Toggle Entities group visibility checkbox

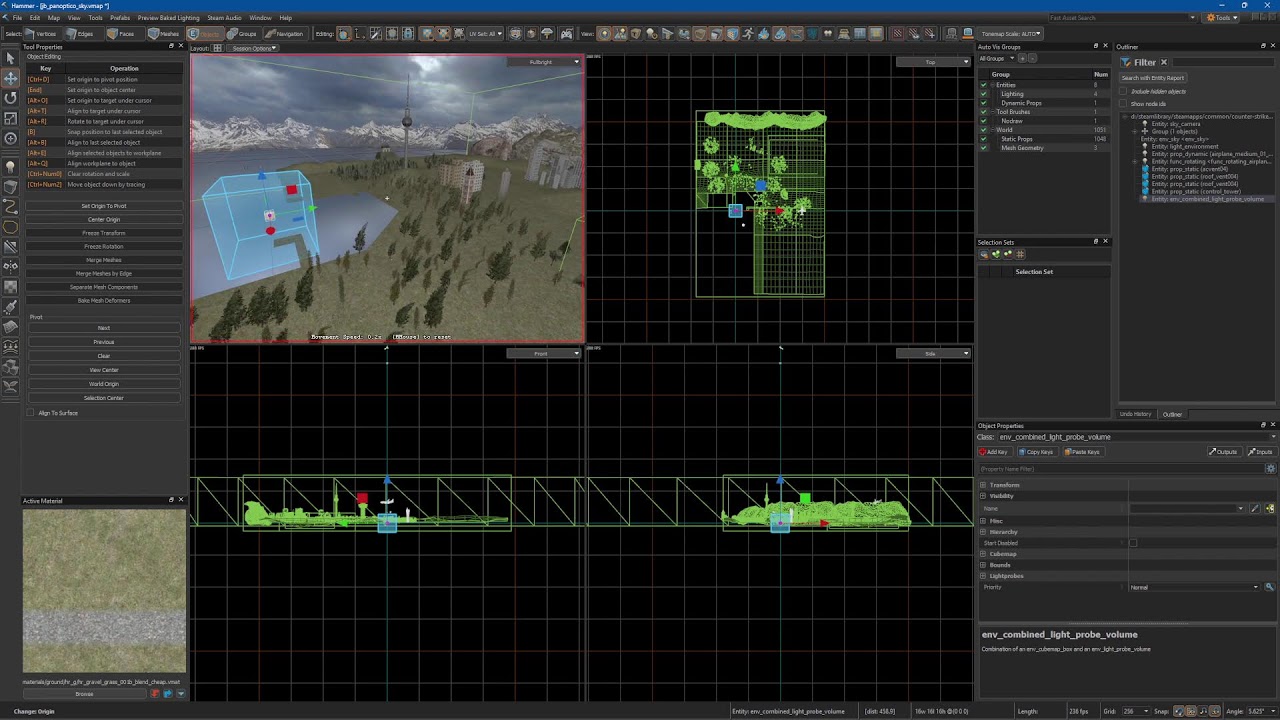tap(984, 85)
